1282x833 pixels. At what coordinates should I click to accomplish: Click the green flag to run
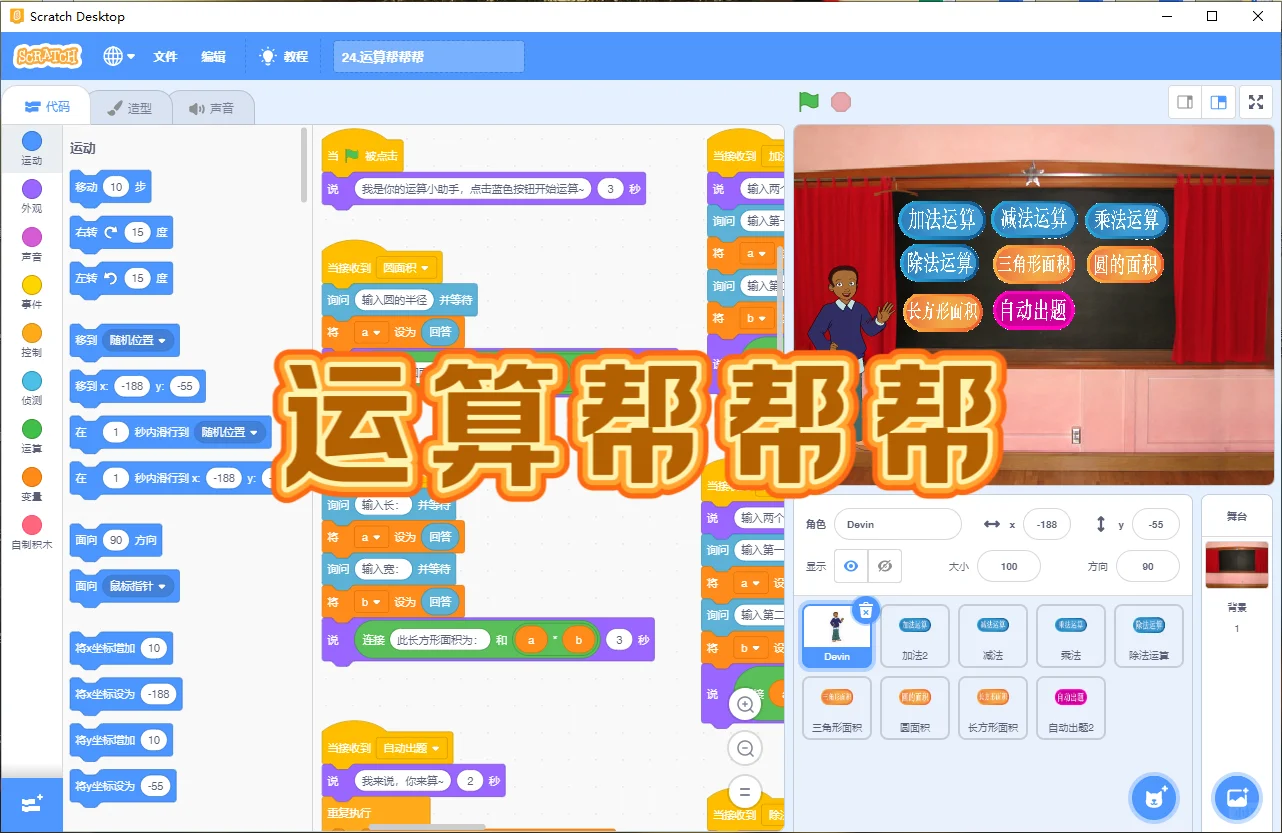(809, 101)
